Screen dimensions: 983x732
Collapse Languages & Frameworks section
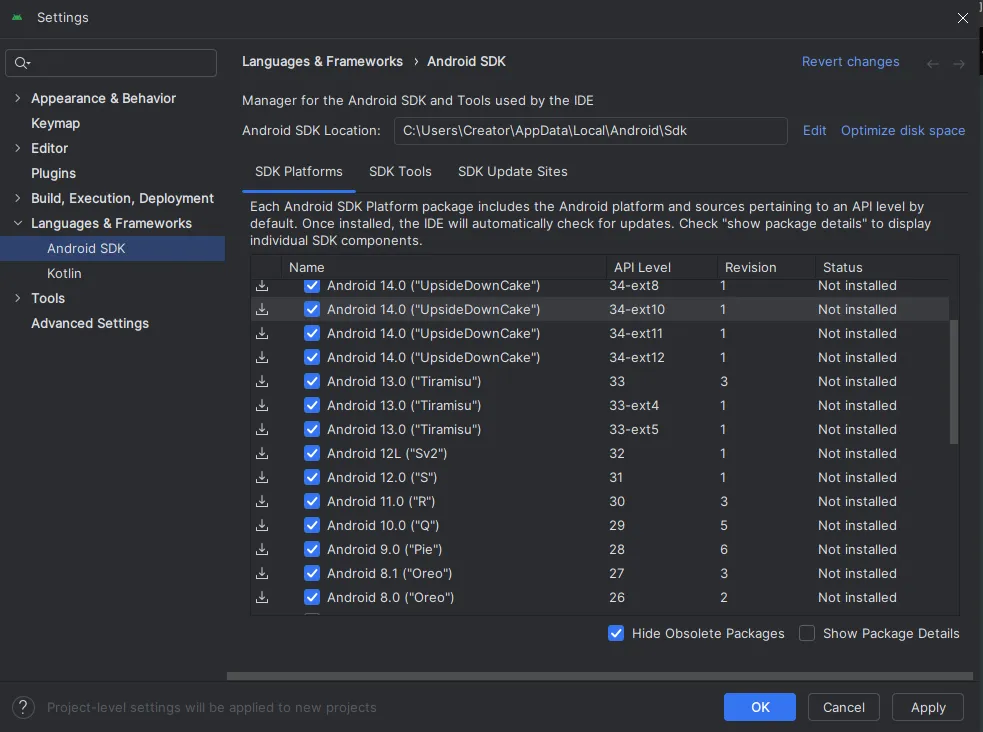click(x=18, y=223)
